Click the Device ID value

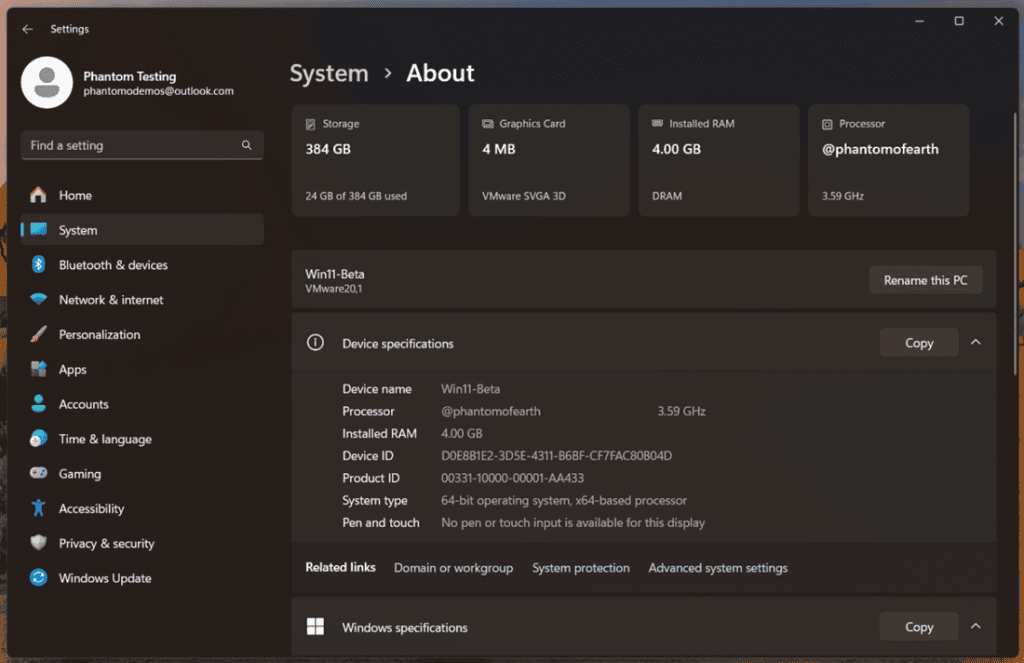(556, 455)
